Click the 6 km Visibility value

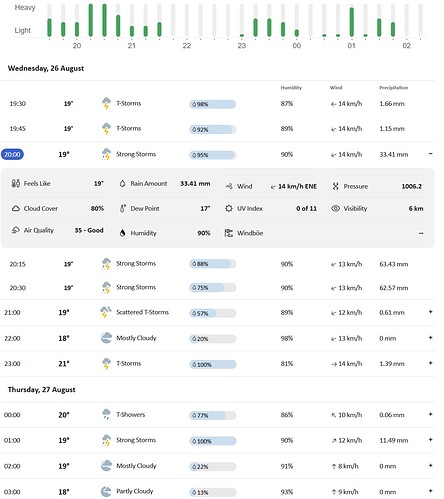pos(416,209)
